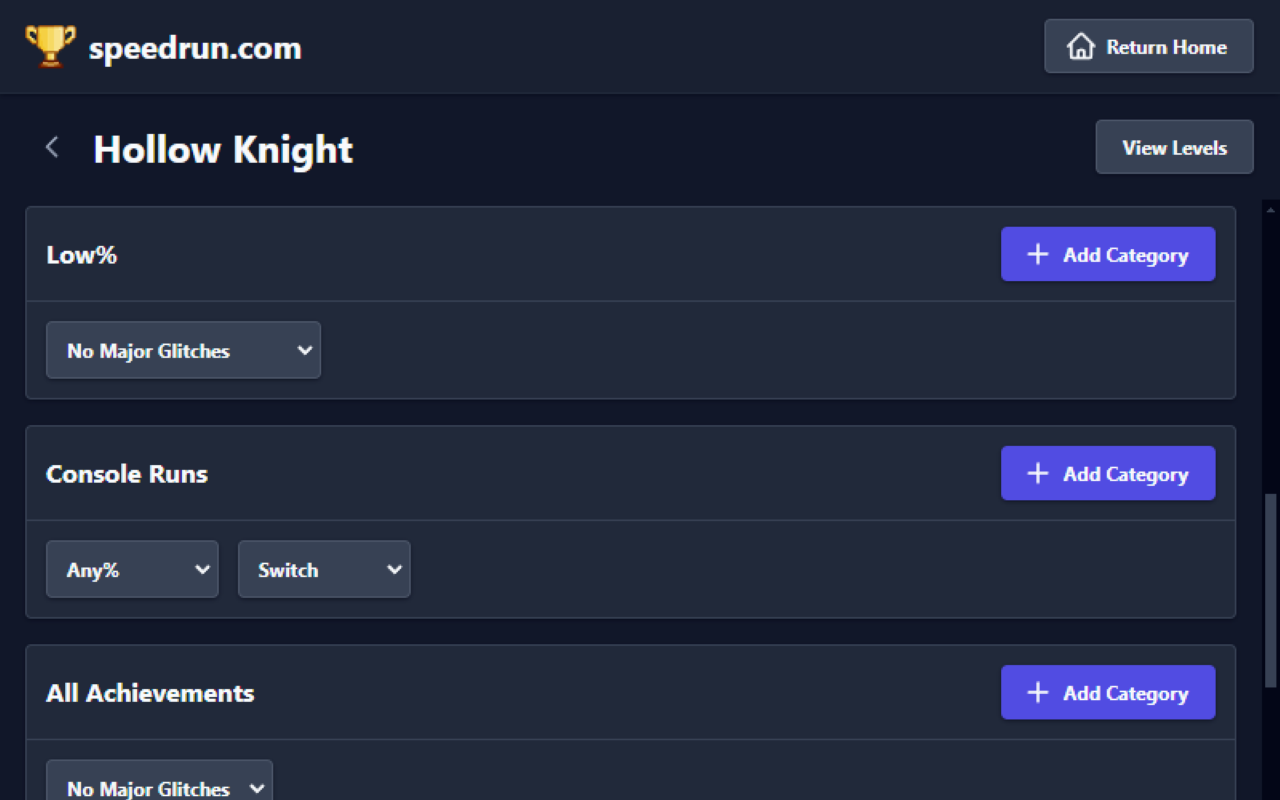Click the speedrun.com site title
Image resolution: width=1280 pixels, height=800 pixels.
click(195, 48)
